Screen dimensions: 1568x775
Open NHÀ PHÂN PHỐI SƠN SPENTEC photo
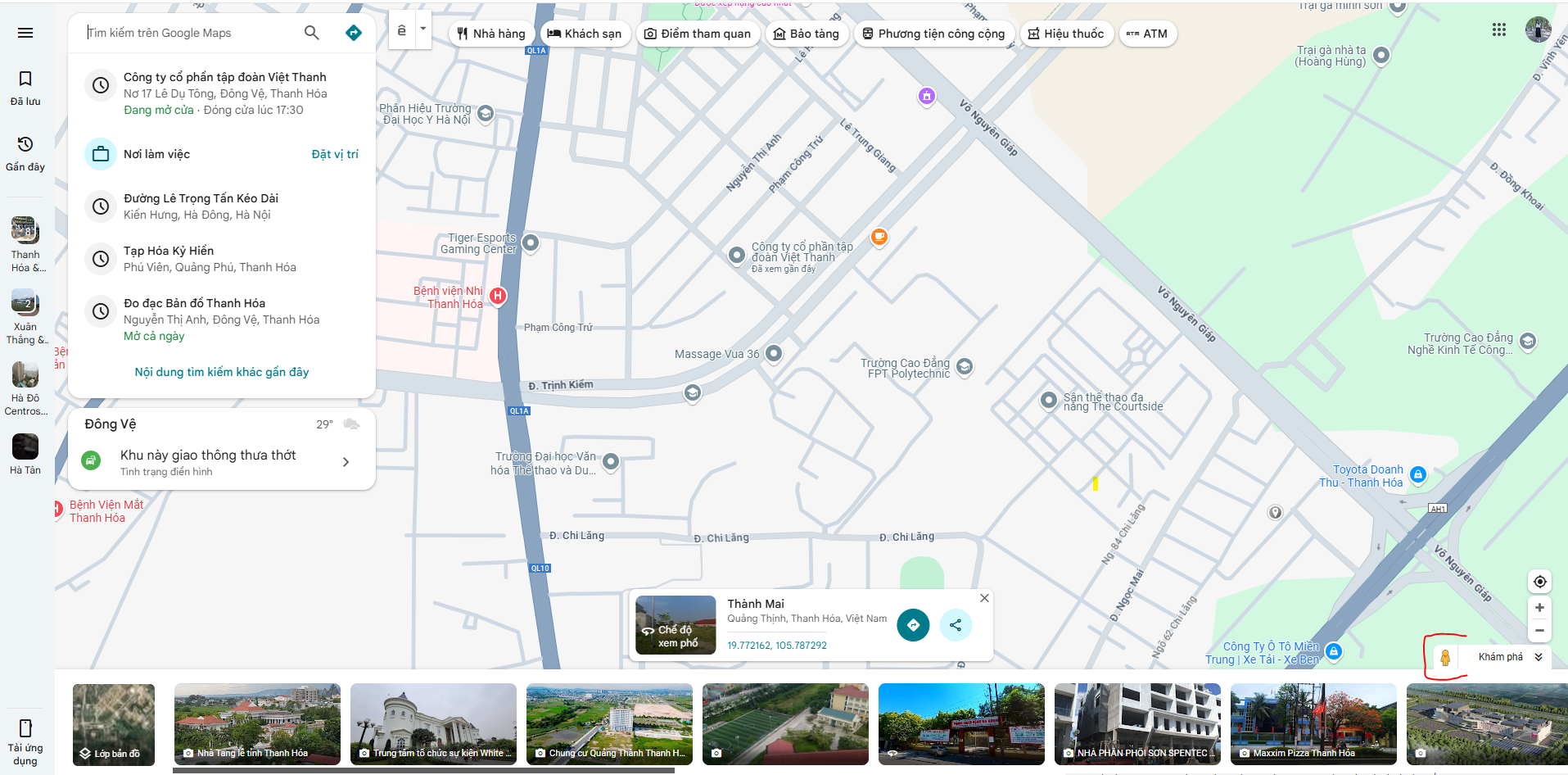pyautogui.click(x=1137, y=724)
